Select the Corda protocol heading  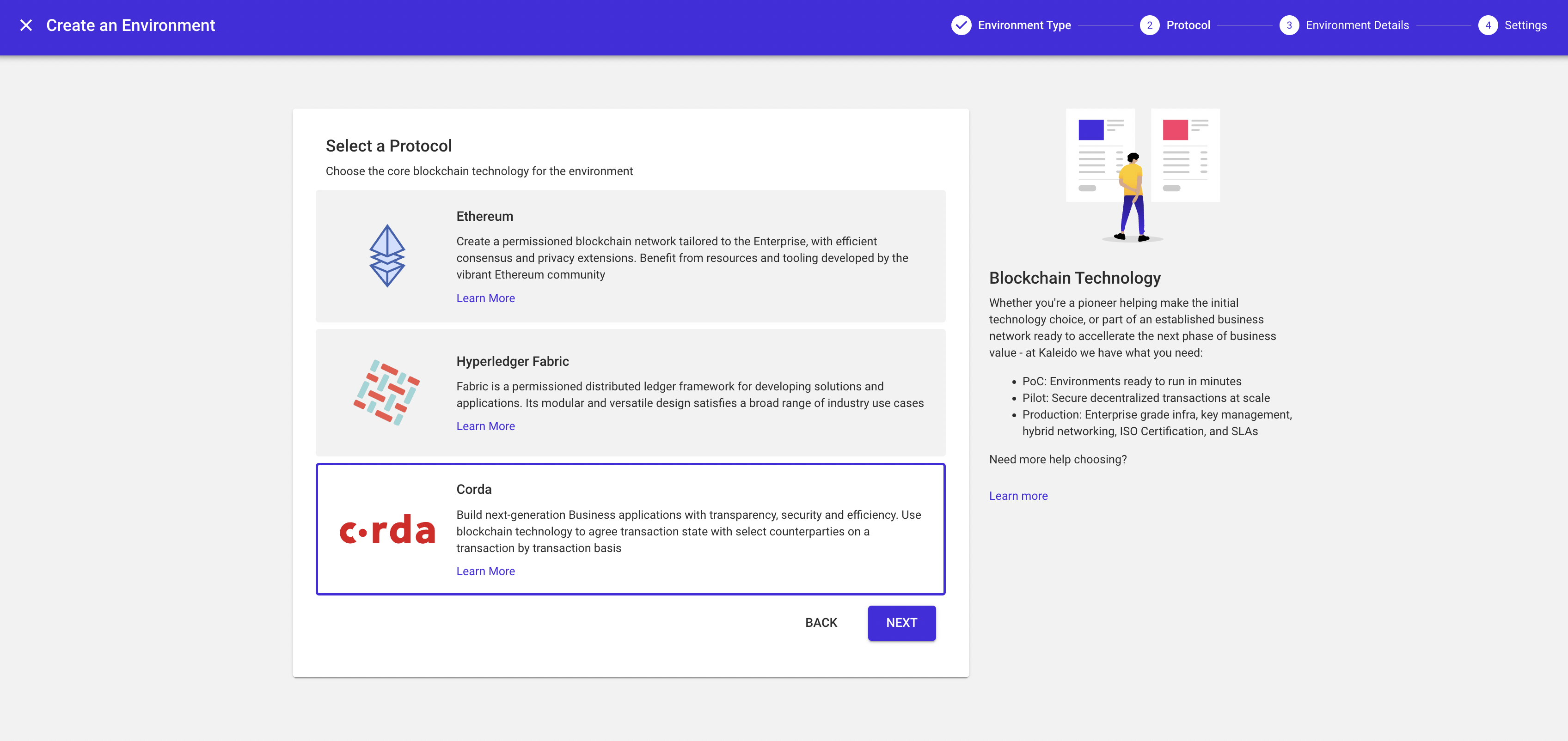click(x=473, y=489)
